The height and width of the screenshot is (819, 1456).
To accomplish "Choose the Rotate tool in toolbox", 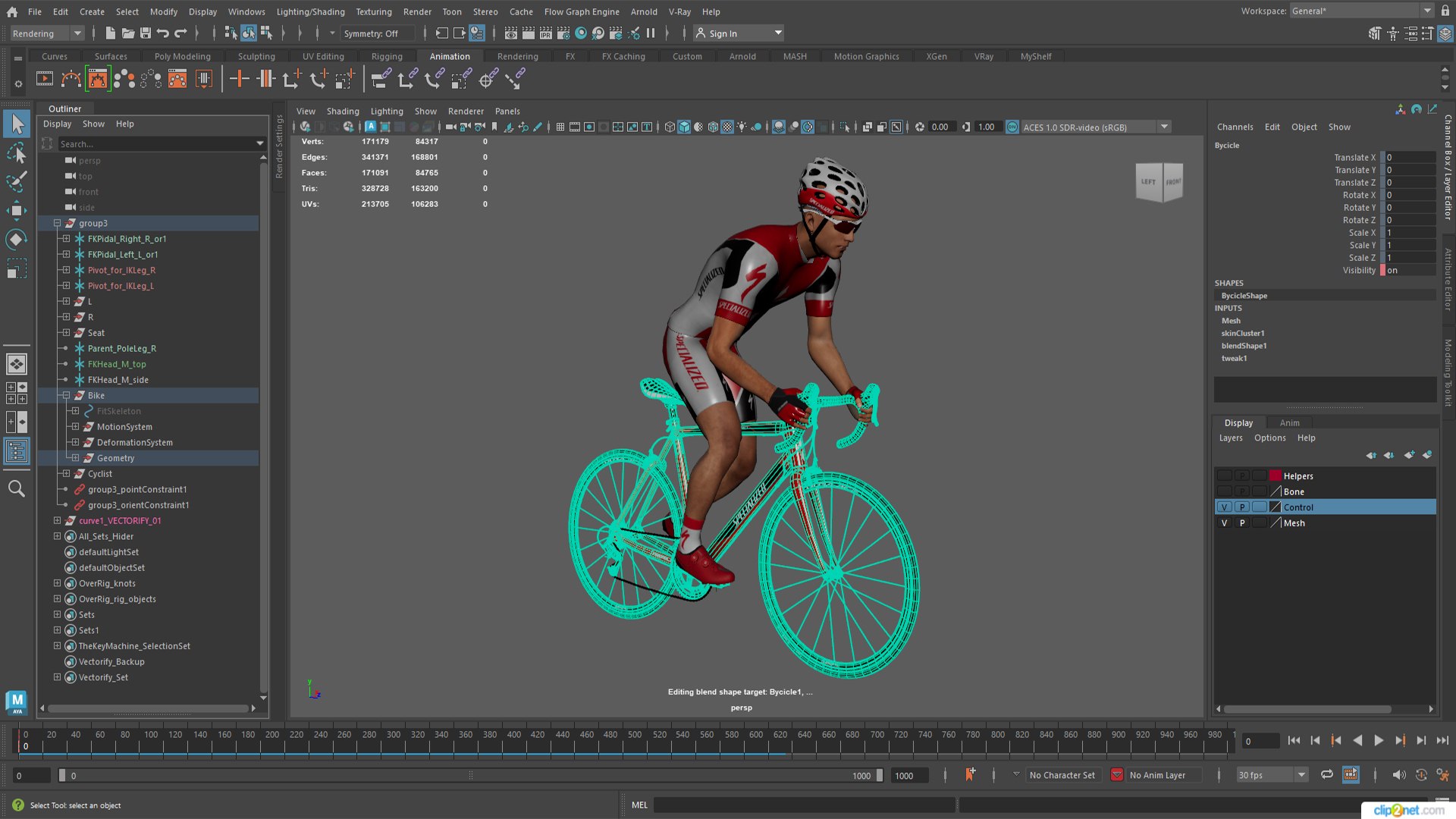I will [17, 240].
